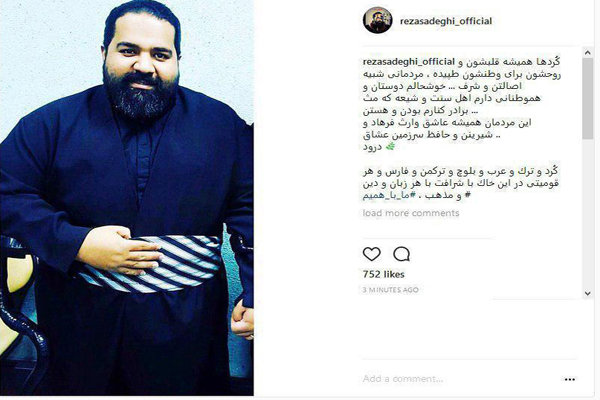Screen dimensions: 600x400
Task: Open the bold rezasadeghi_official username in caption
Action: point(409,62)
